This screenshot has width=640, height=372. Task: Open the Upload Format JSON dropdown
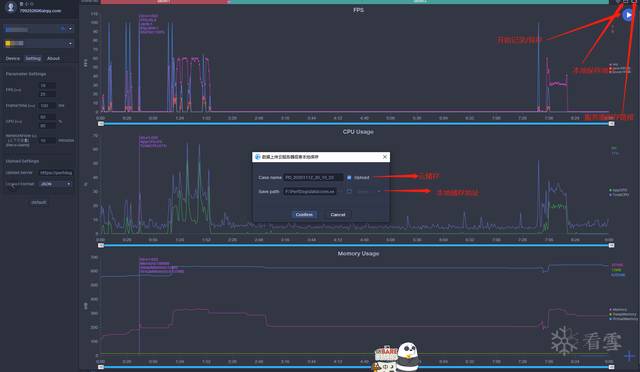[x=56, y=184]
